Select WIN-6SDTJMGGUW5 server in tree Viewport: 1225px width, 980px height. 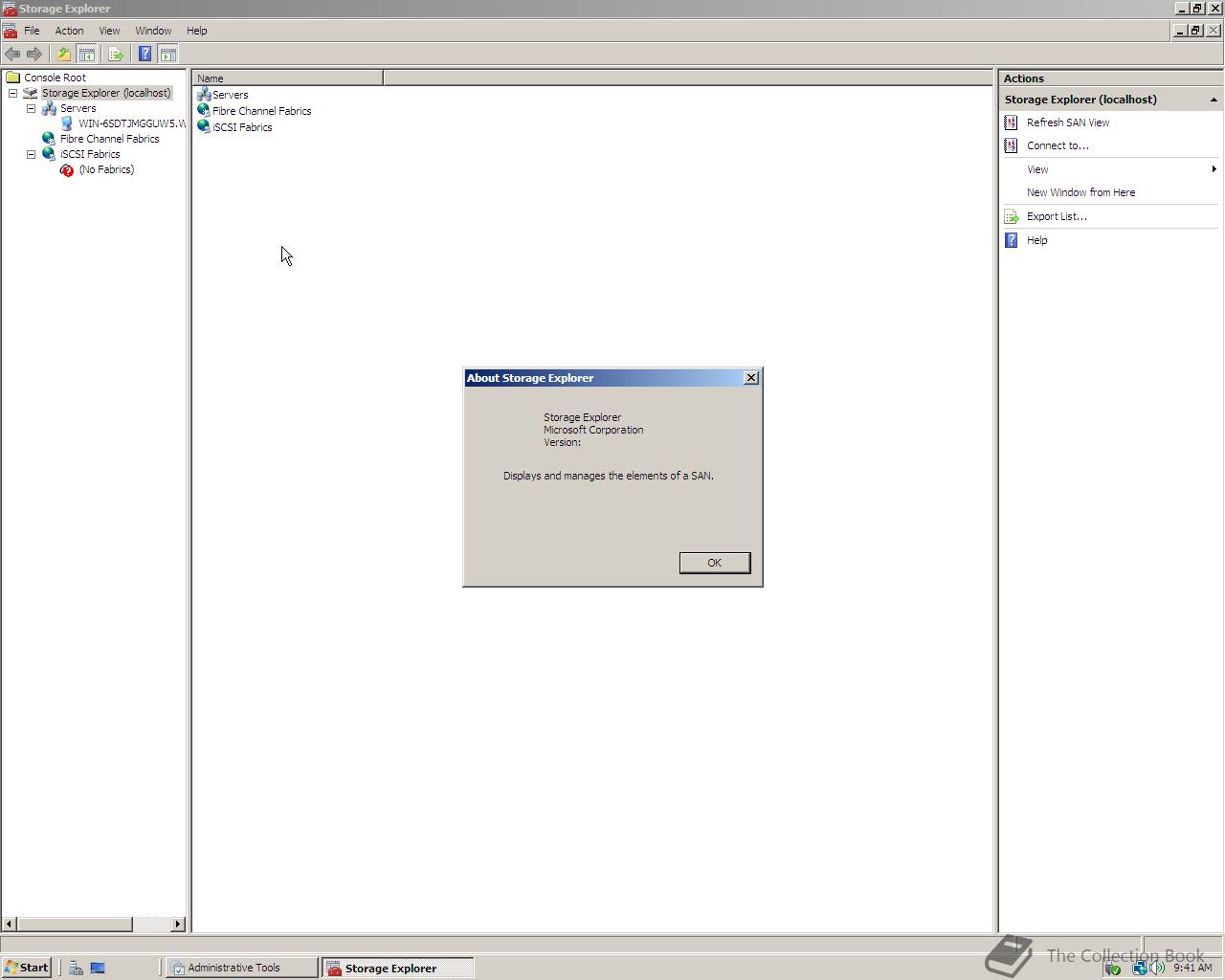(x=132, y=123)
